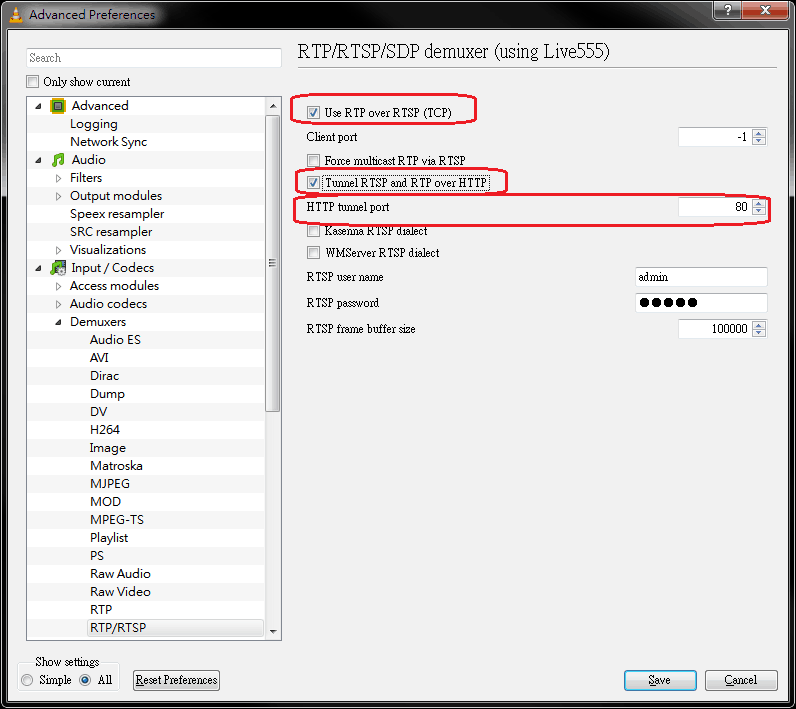Click the HTTP tunnel port number field
The image size is (796, 709).
(715, 207)
